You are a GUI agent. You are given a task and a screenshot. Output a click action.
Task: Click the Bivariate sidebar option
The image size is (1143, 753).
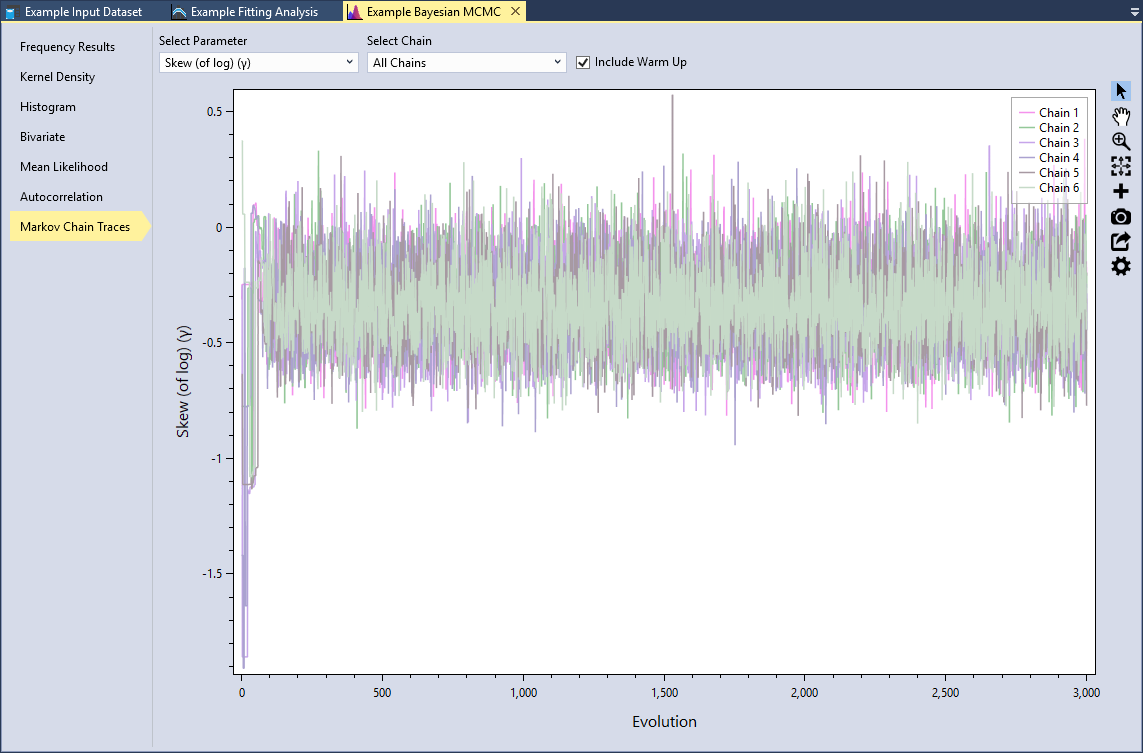(x=43, y=136)
